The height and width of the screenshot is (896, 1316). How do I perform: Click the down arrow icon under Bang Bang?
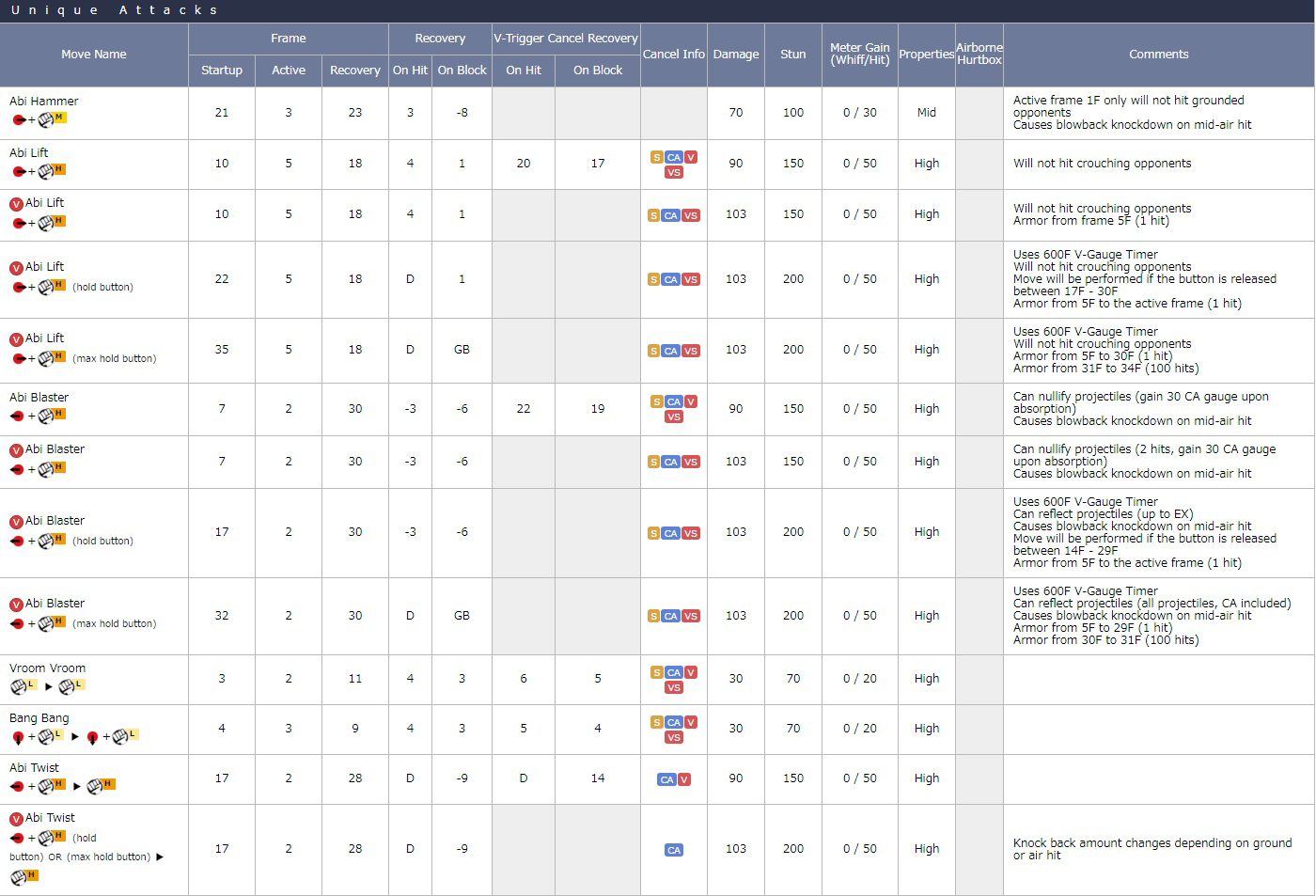point(18,737)
